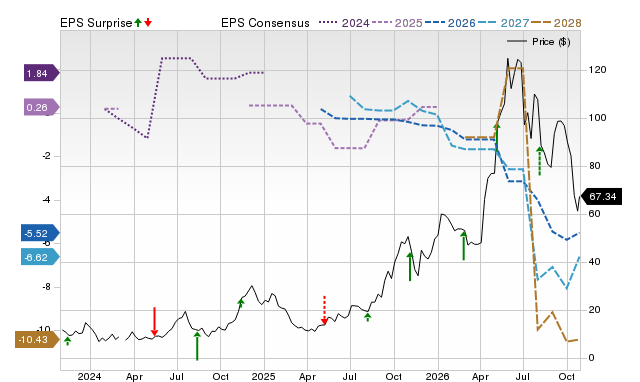
Task: Select the brown -10.43 value tag
Action: click(x=37, y=340)
